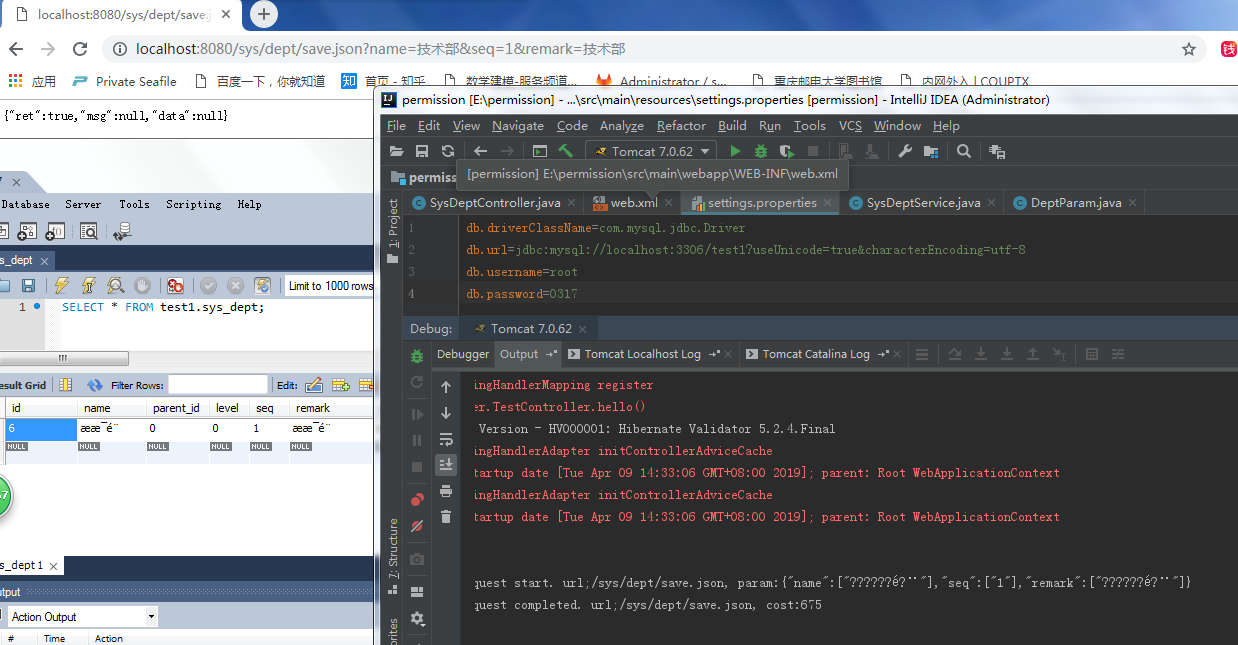Execute SQL with the lightning bolt icon

coord(62,286)
